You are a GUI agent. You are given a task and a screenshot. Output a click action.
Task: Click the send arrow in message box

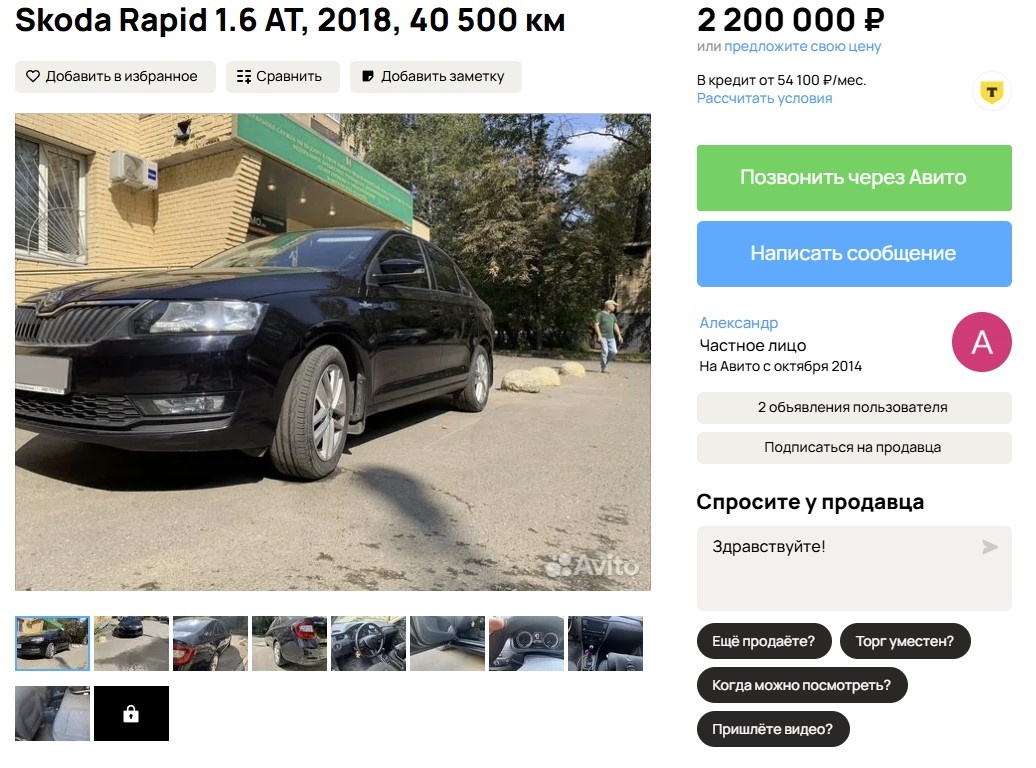[990, 547]
